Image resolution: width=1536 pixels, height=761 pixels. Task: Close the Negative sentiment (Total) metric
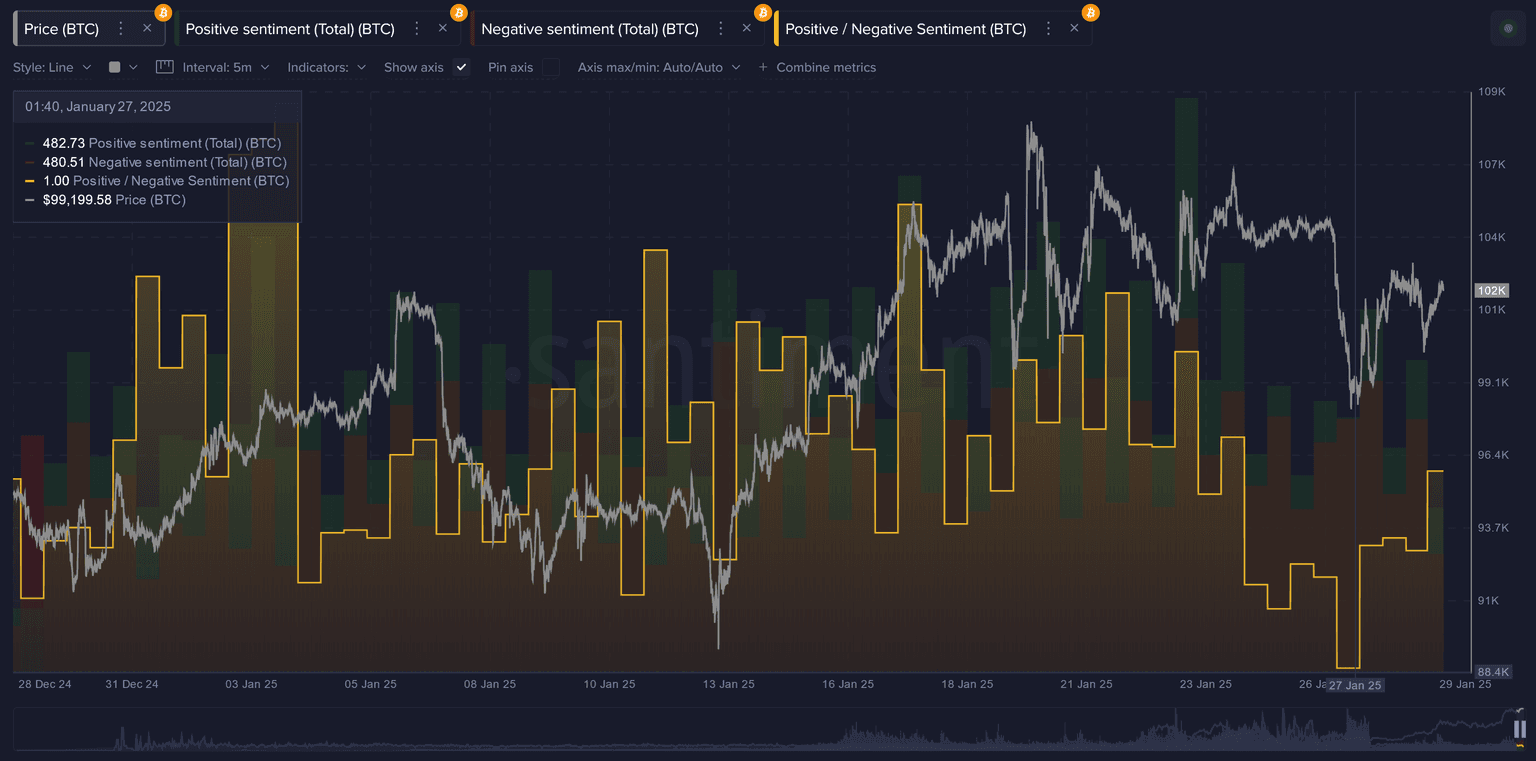746,29
